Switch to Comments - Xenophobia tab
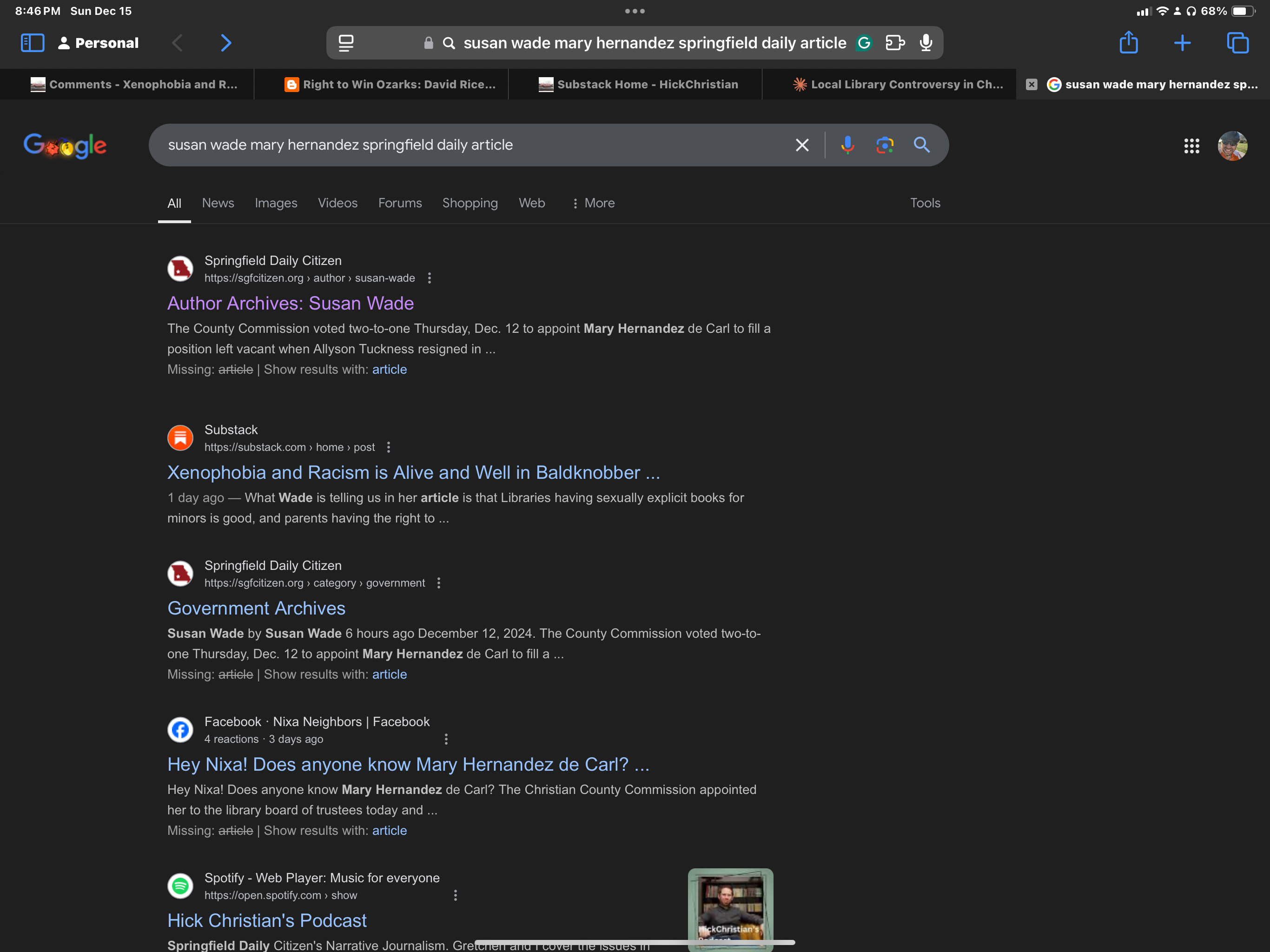This screenshot has height=952, width=1270. point(127,85)
